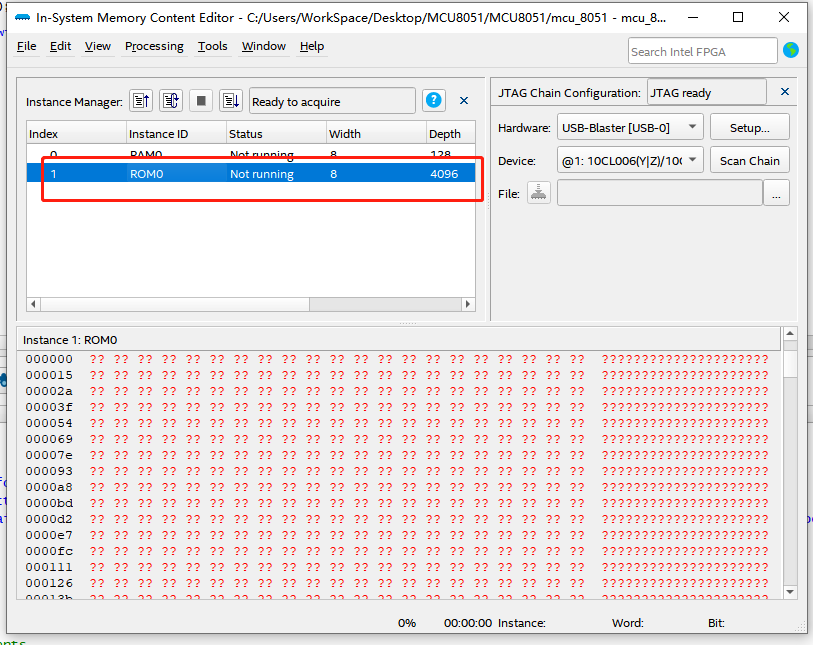The image size is (813, 645).
Task: Open the View menu
Action: click(97, 46)
